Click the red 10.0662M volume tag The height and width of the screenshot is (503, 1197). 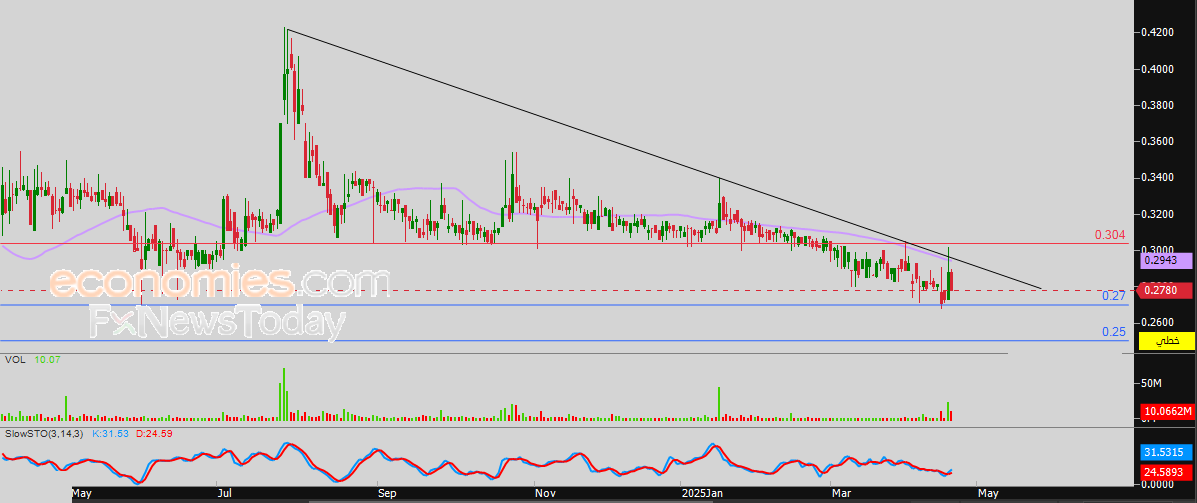1167,412
